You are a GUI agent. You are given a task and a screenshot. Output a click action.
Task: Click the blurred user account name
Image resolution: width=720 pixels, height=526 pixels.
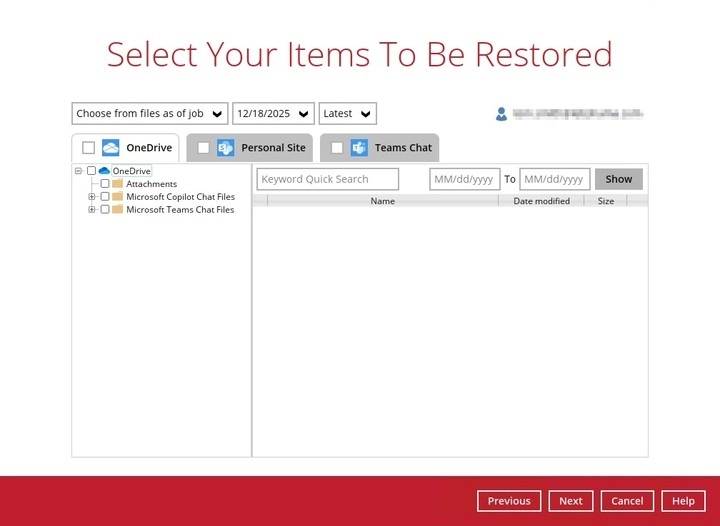coord(578,114)
